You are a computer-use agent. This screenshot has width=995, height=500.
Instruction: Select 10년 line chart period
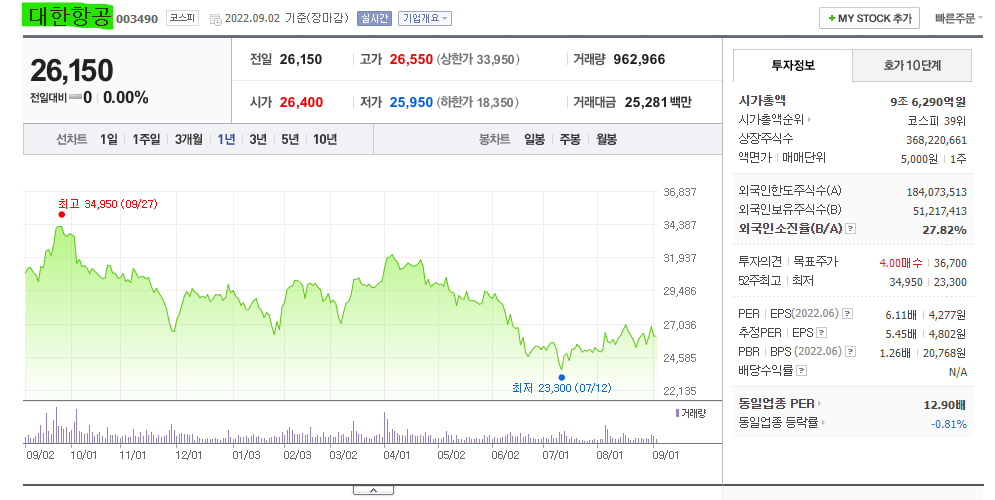(x=325, y=139)
